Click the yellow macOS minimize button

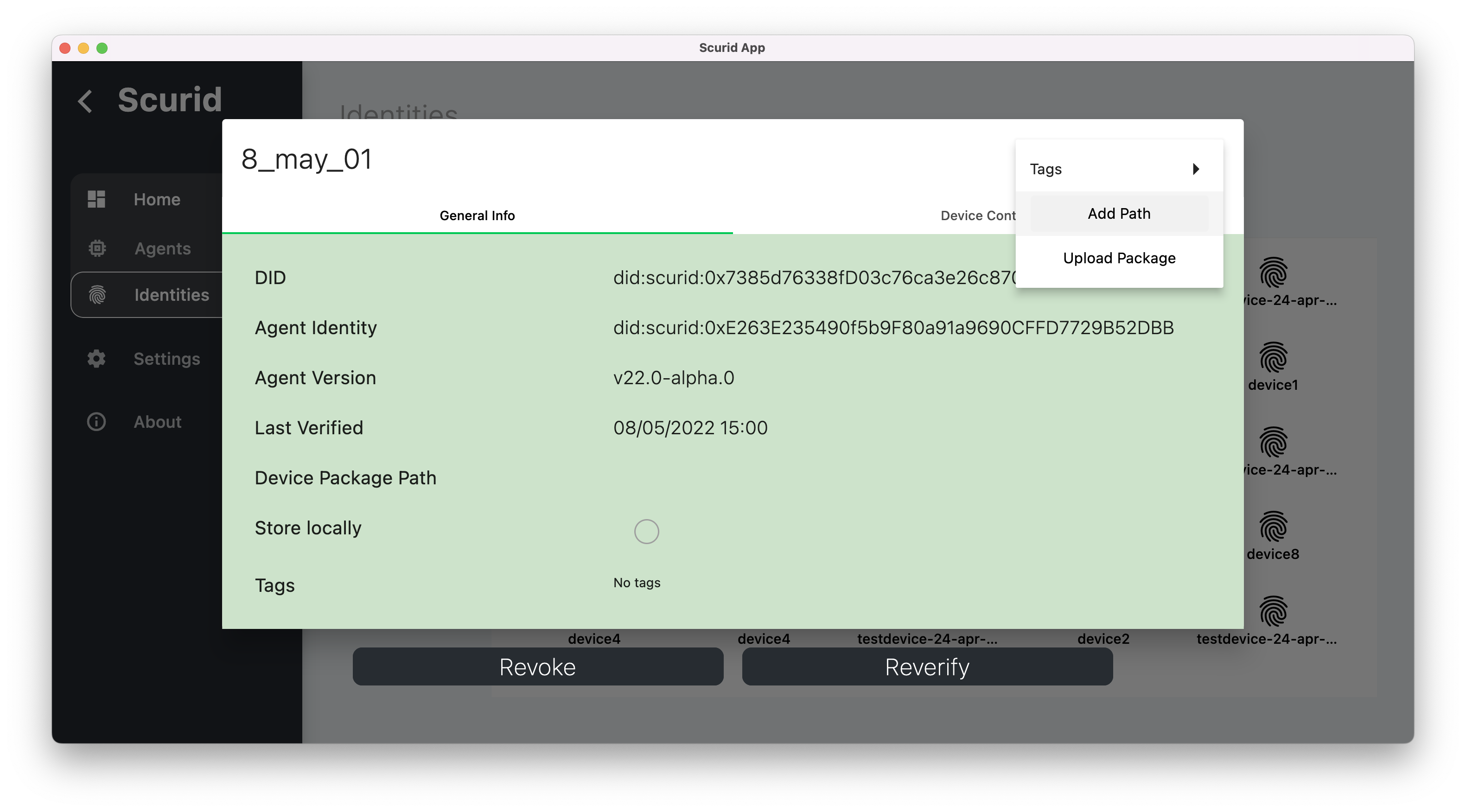click(x=83, y=48)
